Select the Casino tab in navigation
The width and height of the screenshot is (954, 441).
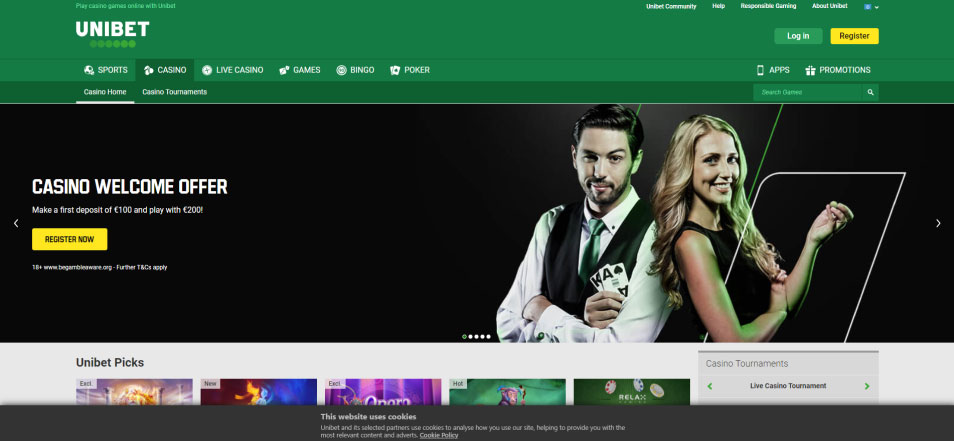165,70
